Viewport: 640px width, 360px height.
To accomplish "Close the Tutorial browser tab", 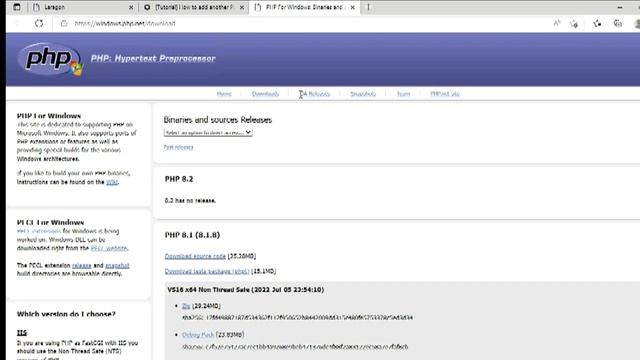I will tap(242, 7).
